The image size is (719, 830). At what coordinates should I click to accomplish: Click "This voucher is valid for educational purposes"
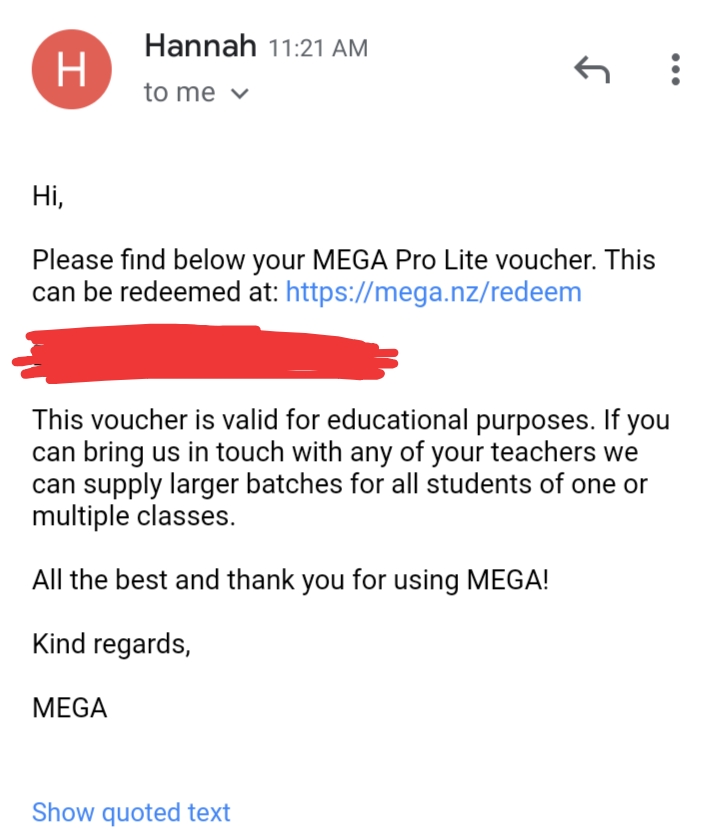[270, 418]
